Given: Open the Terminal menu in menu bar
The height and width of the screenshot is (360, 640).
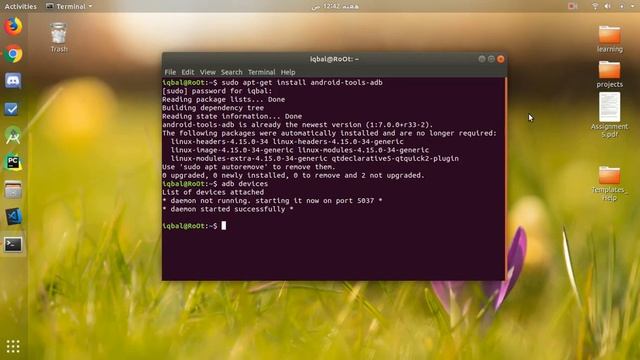Looking at the screenshot, I should click(262, 72).
